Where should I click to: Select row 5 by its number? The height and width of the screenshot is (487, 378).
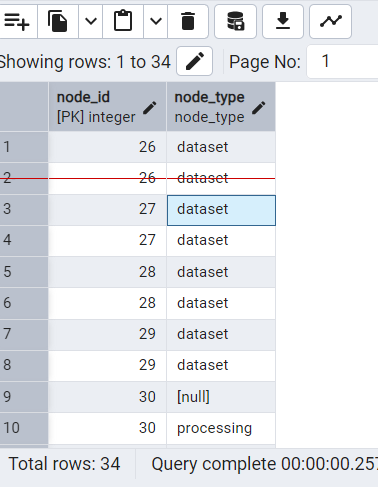coord(24,272)
